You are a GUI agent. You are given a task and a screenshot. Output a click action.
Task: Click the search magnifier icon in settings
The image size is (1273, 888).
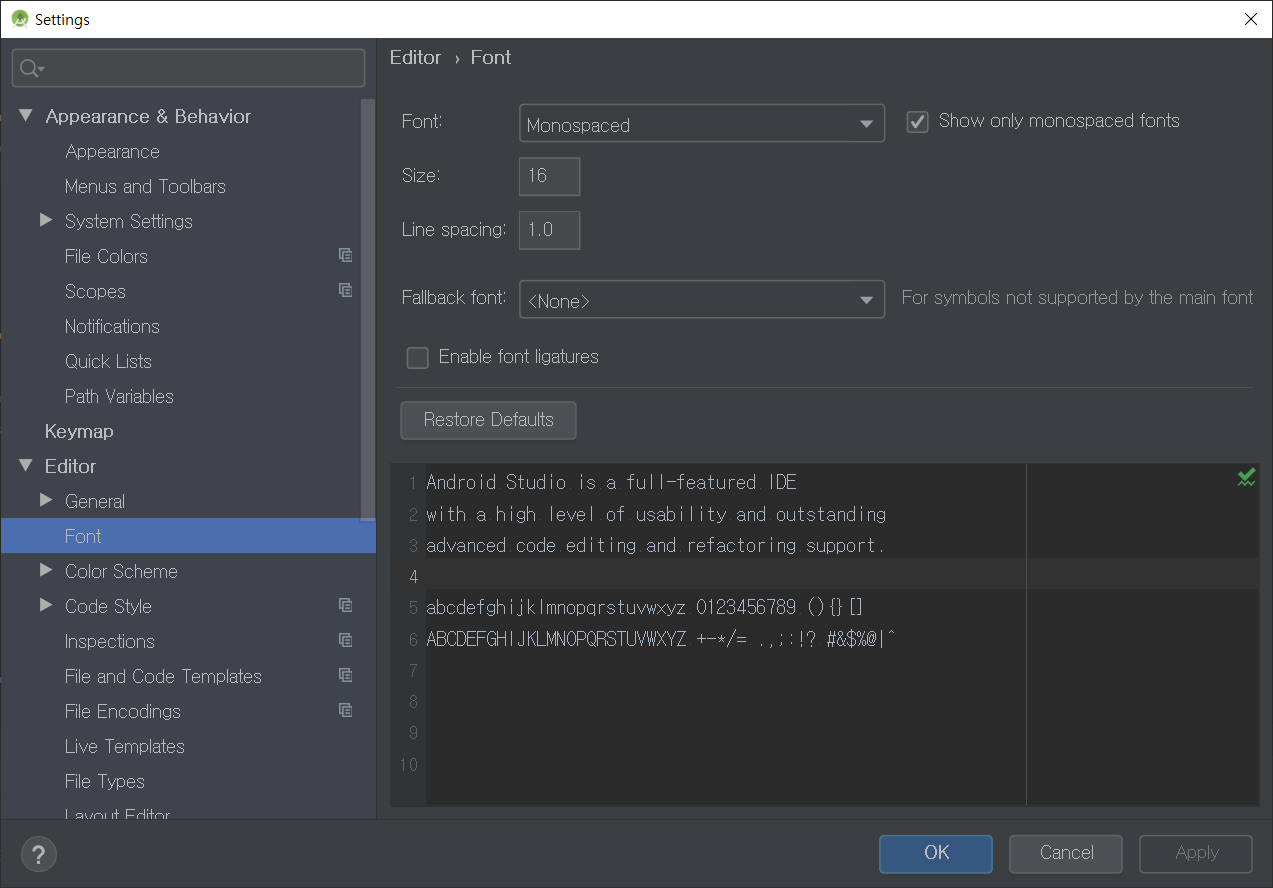(x=31, y=68)
